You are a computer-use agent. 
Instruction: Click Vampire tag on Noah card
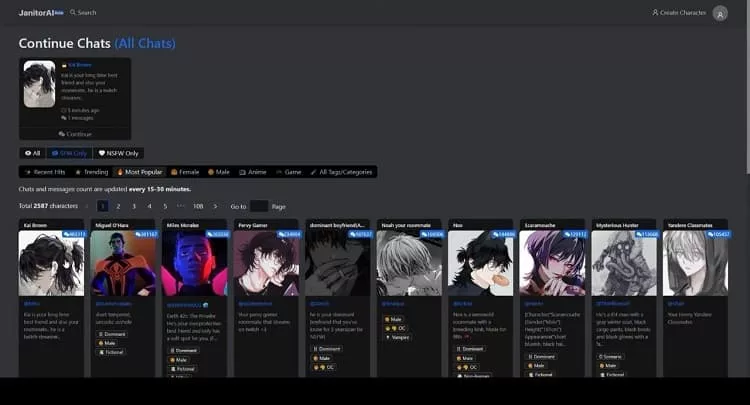point(397,337)
